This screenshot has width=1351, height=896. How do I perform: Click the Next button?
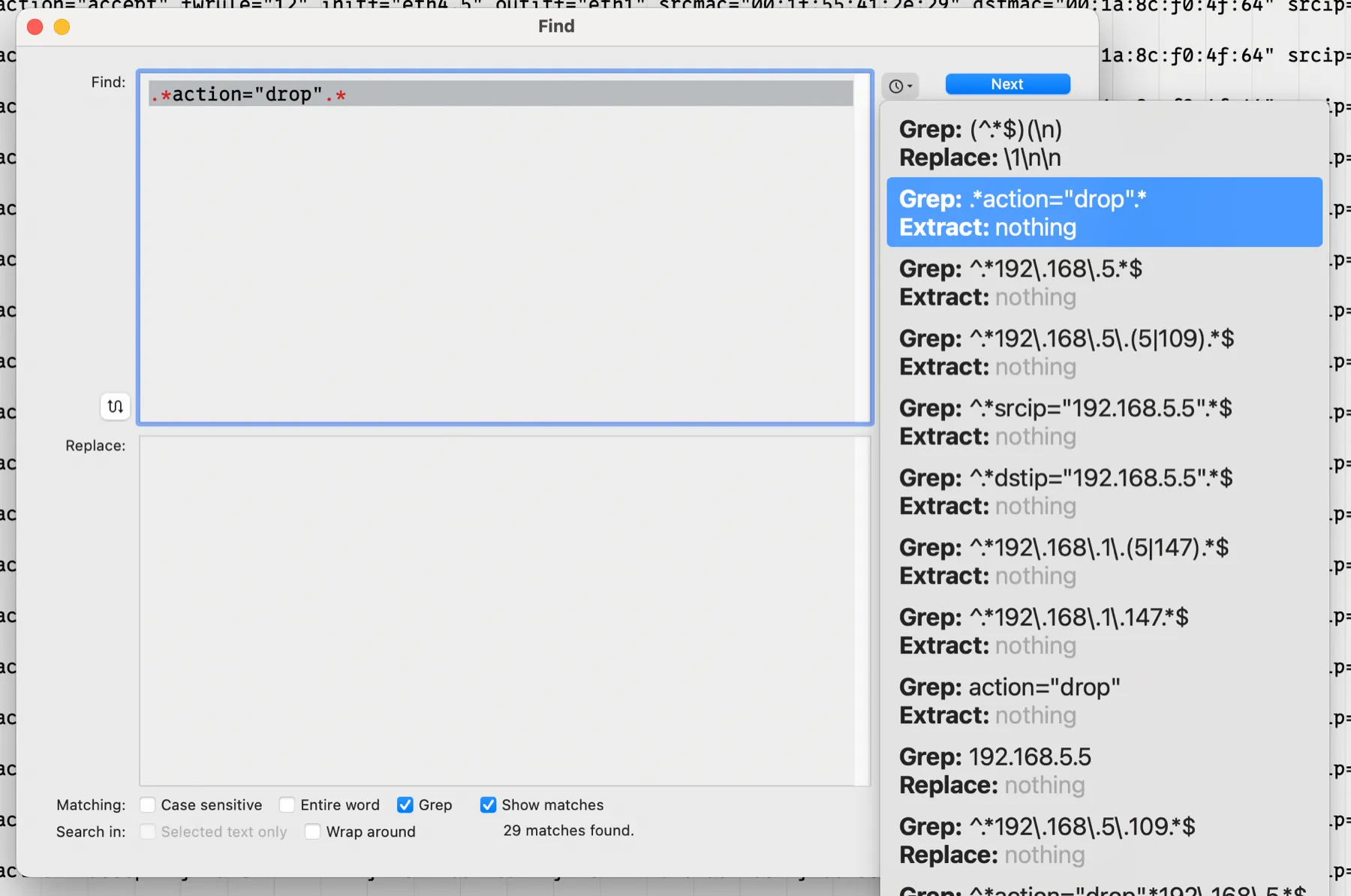click(x=1007, y=84)
